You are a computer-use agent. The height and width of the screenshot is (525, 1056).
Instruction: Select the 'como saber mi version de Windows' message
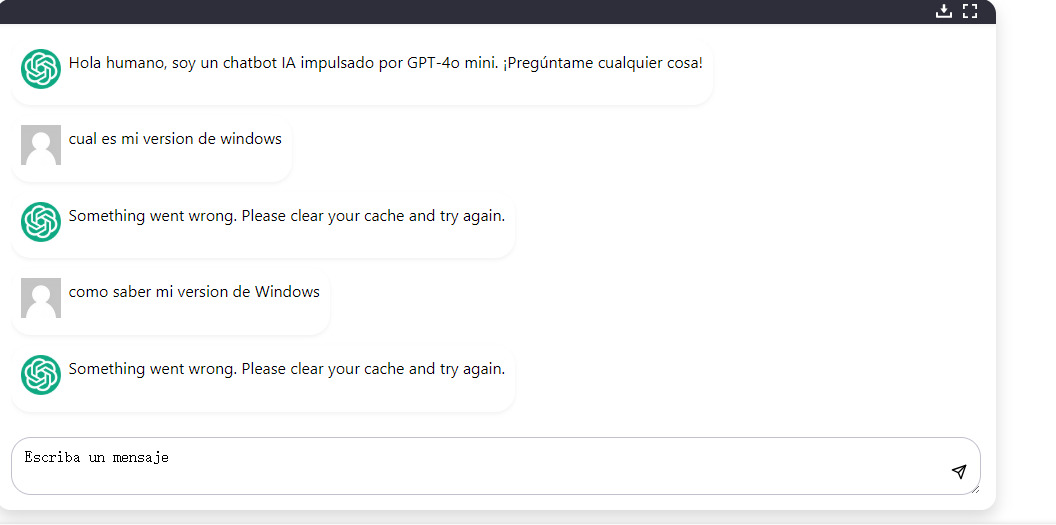(194, 292)
